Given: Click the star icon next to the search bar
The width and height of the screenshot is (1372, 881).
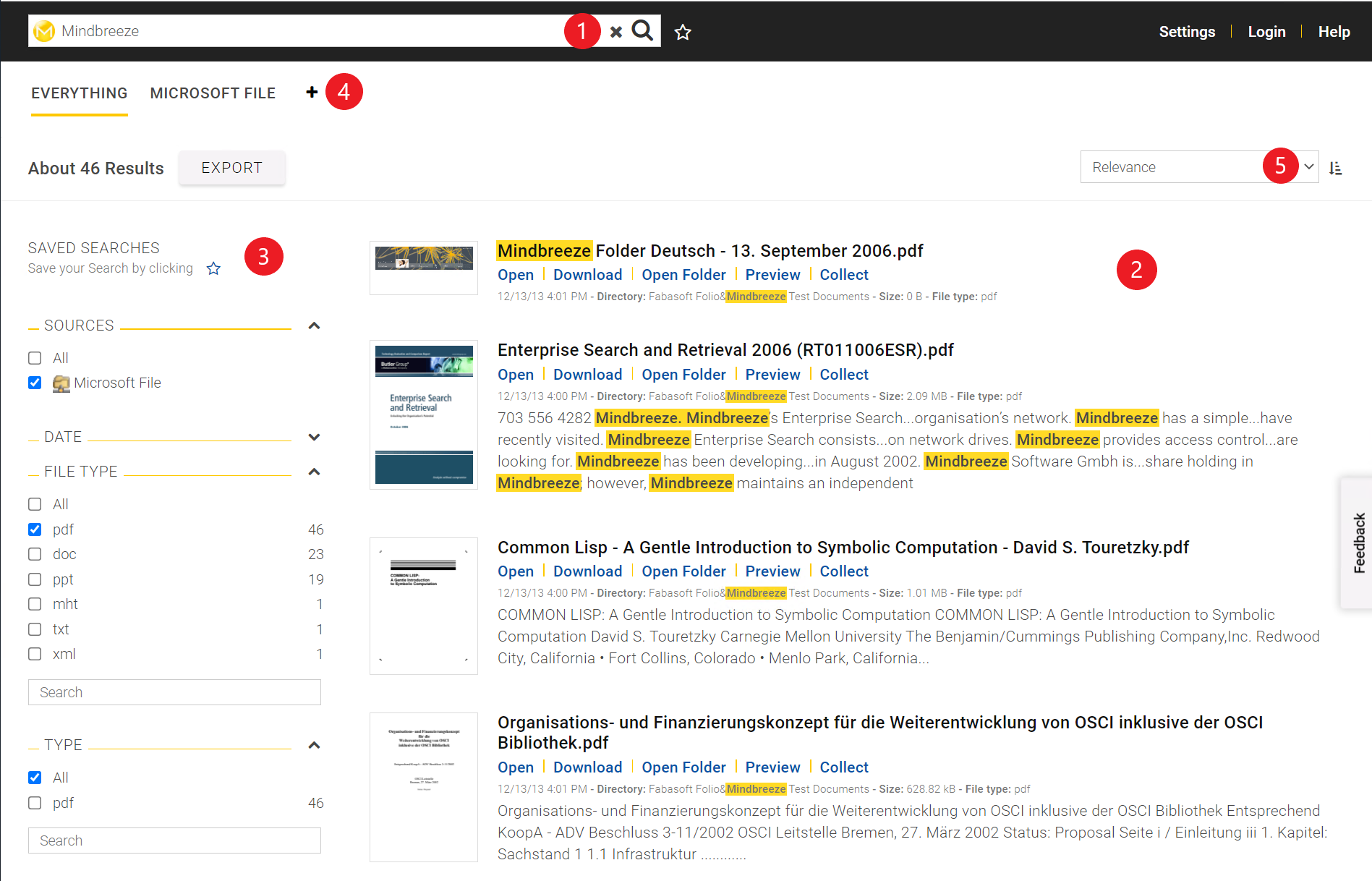Looking at the screenshot, I should 682,32.
